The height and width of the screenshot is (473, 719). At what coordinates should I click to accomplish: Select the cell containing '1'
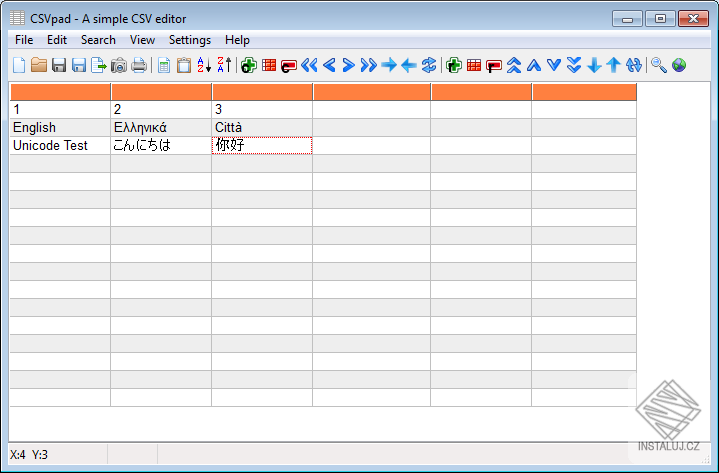point(60,110)
